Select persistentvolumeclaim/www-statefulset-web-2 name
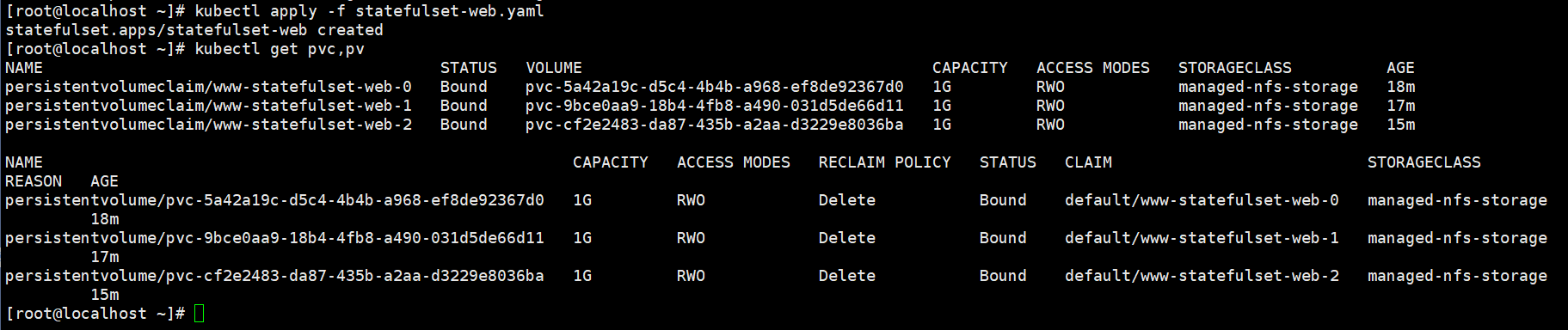Viewport: 1568px width, 330px height. [208, 125]
